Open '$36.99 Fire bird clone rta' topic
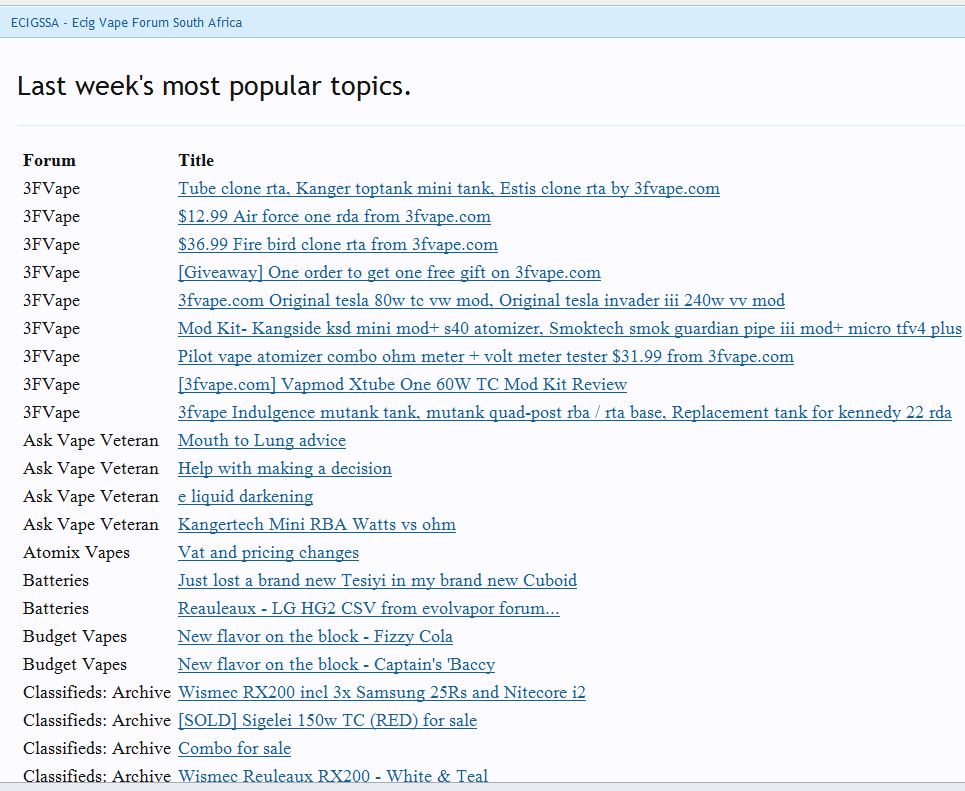 point(338,244)
